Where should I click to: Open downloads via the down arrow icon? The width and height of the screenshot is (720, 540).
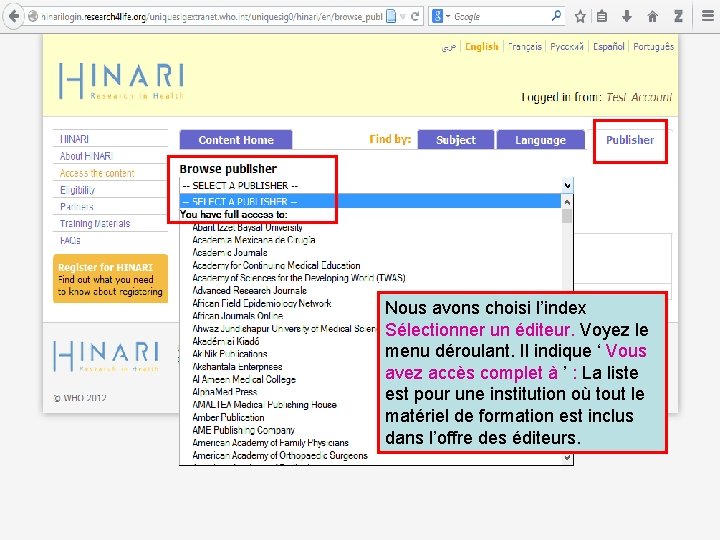[627, 17]
